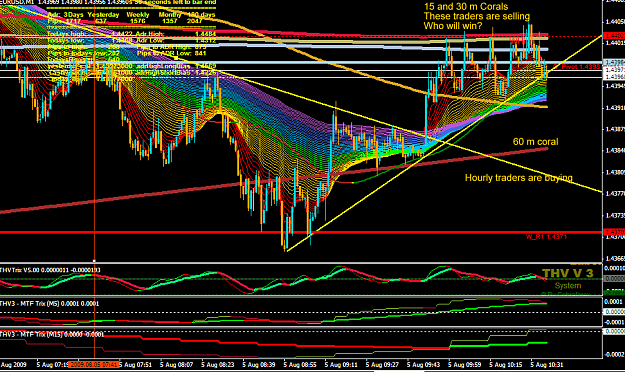
Task: Click the '5 Aug 09:27' time axis label
Action: click(x=382, y=364)
